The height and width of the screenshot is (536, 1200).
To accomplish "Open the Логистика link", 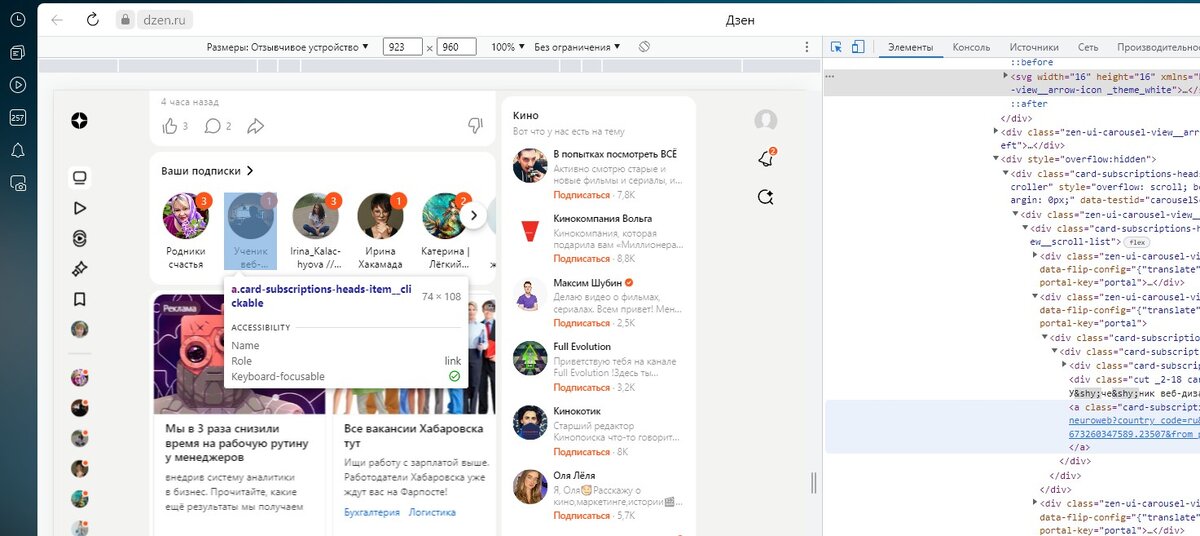I will pos(432,512).
